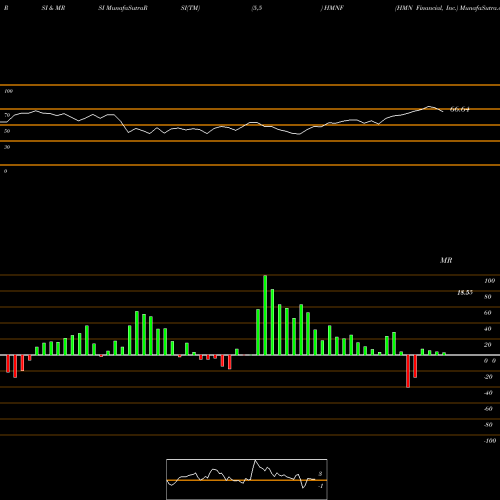Click the RSI axis label 70

pyautogui.click(x=7, y=115)
